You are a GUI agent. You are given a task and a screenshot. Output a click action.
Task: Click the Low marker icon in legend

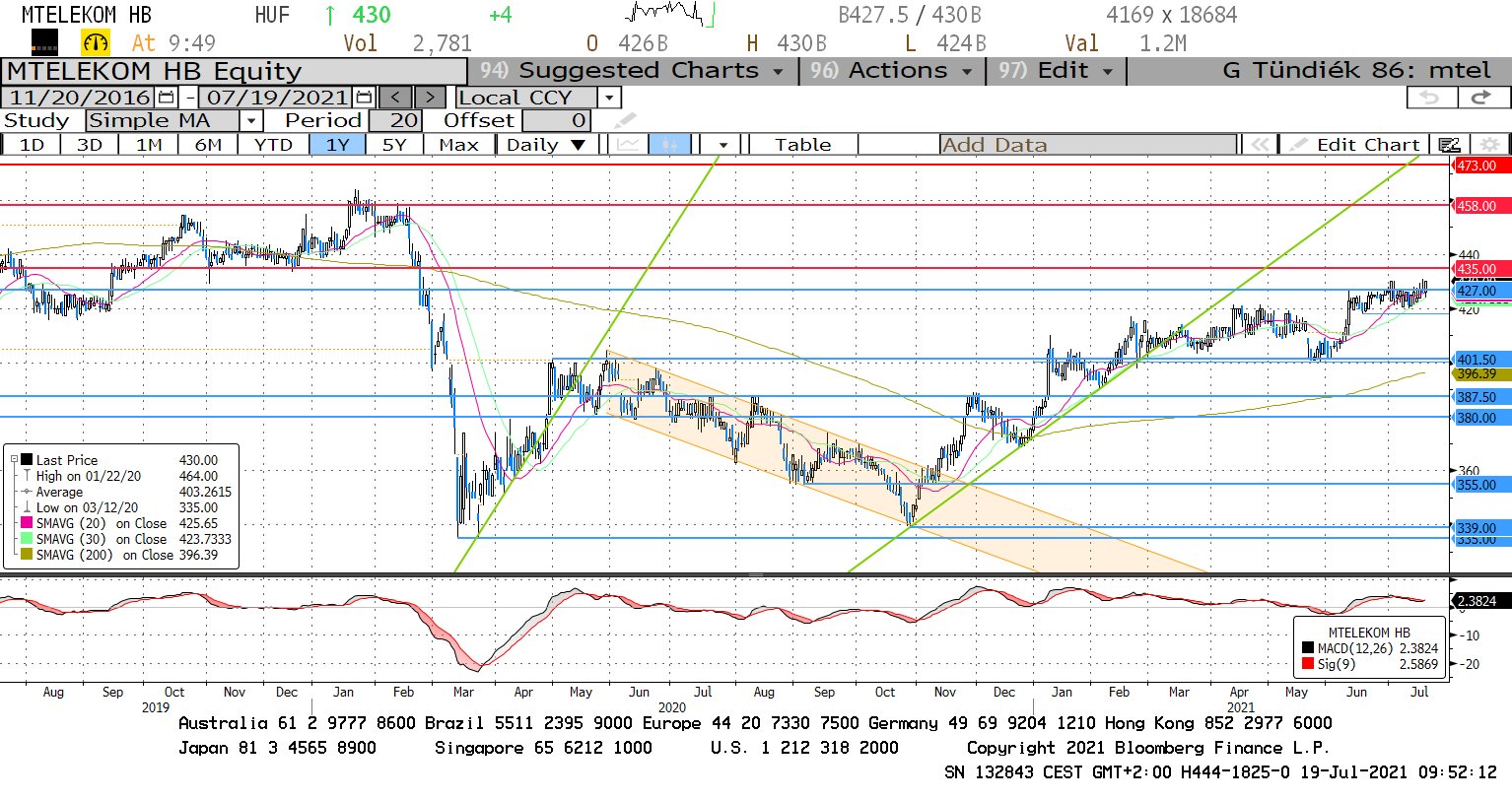point(27,507)
